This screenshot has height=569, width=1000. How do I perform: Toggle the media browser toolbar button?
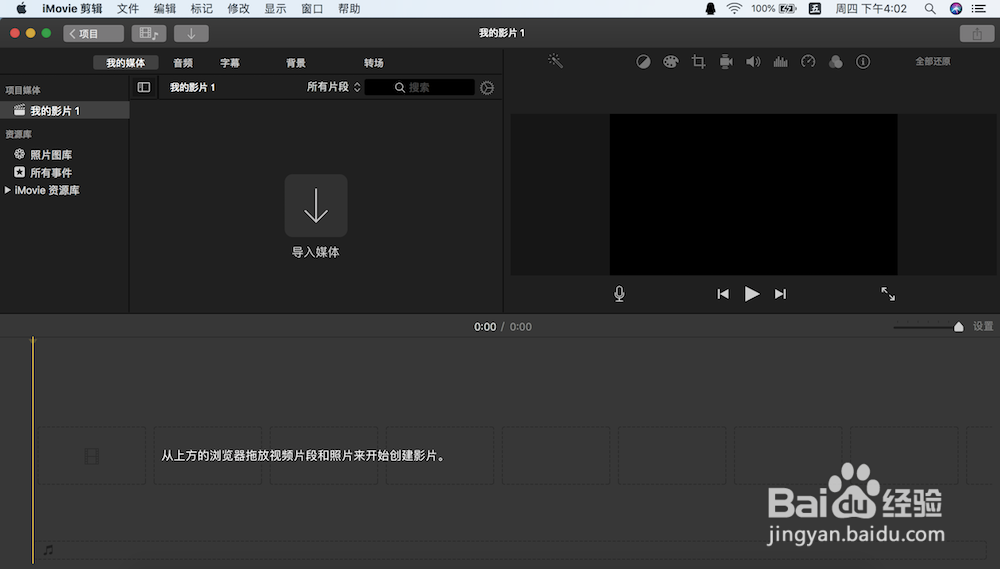pyautogui.click(x=149, y=33)
